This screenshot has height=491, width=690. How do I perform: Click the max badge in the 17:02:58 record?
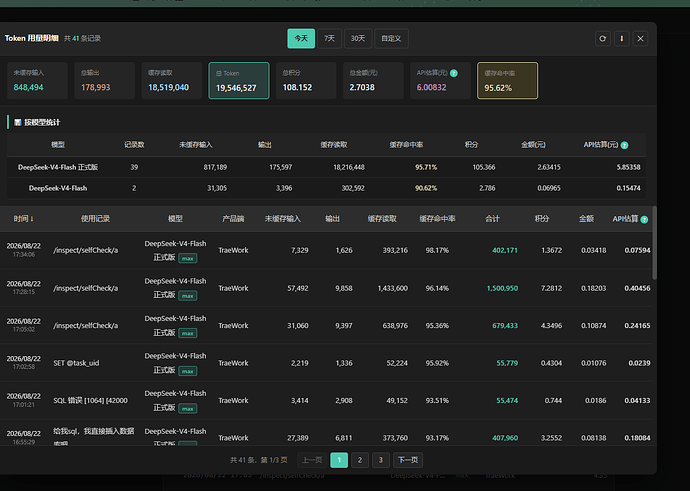187,371
